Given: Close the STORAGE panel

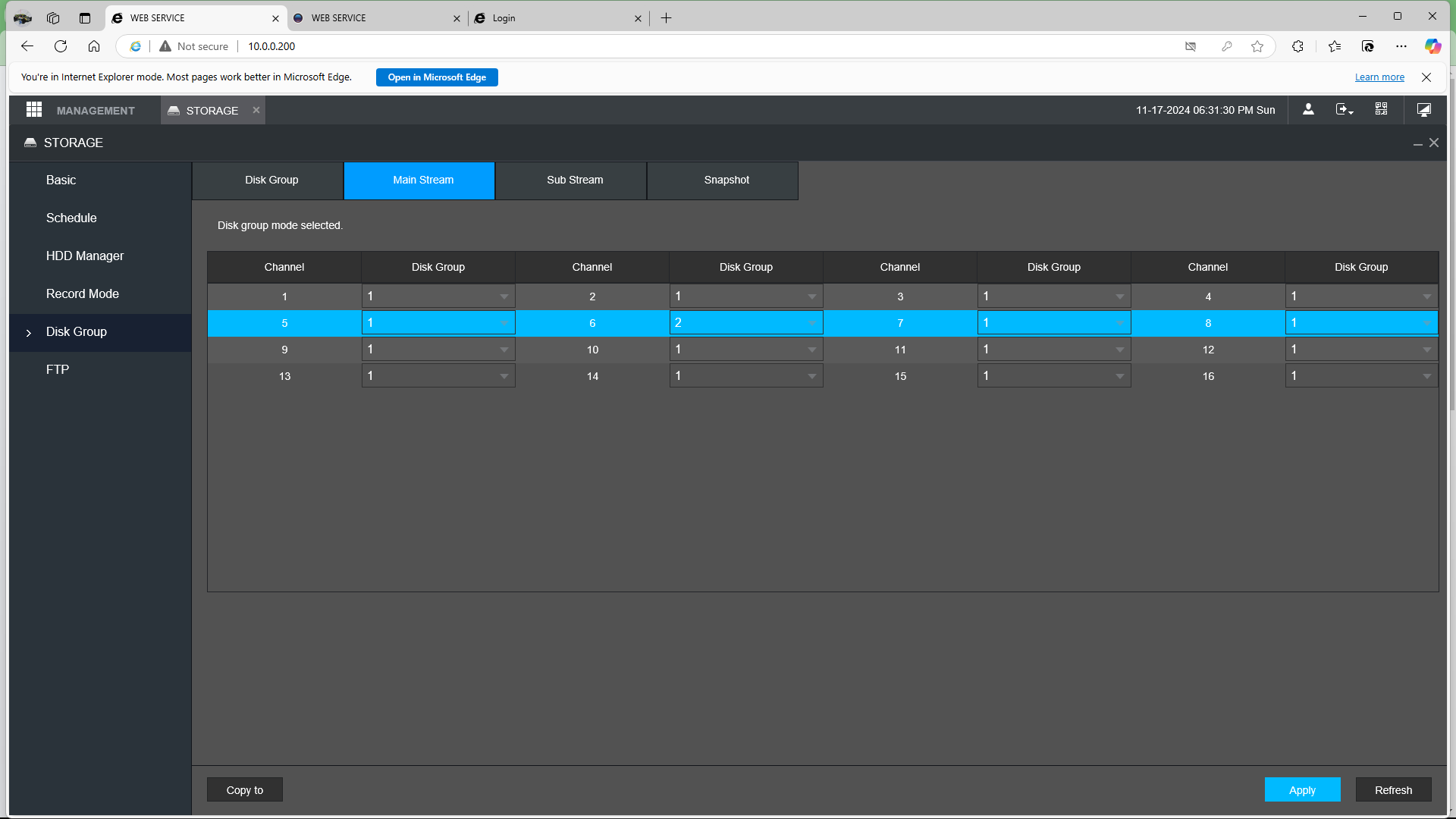Looking at the screenshot, I should [x=1434, y=143].
